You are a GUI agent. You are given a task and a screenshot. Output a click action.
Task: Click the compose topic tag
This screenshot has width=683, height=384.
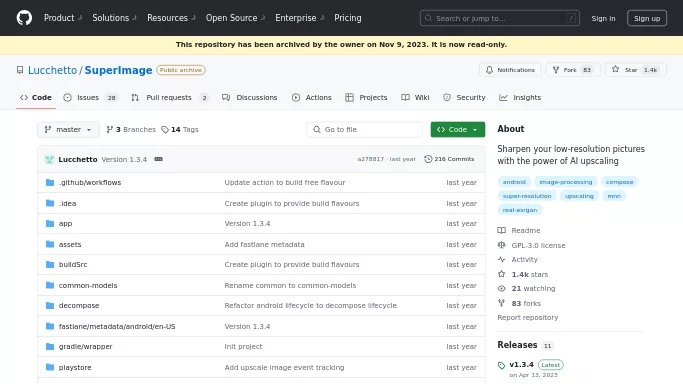click(x=619, y=182)
